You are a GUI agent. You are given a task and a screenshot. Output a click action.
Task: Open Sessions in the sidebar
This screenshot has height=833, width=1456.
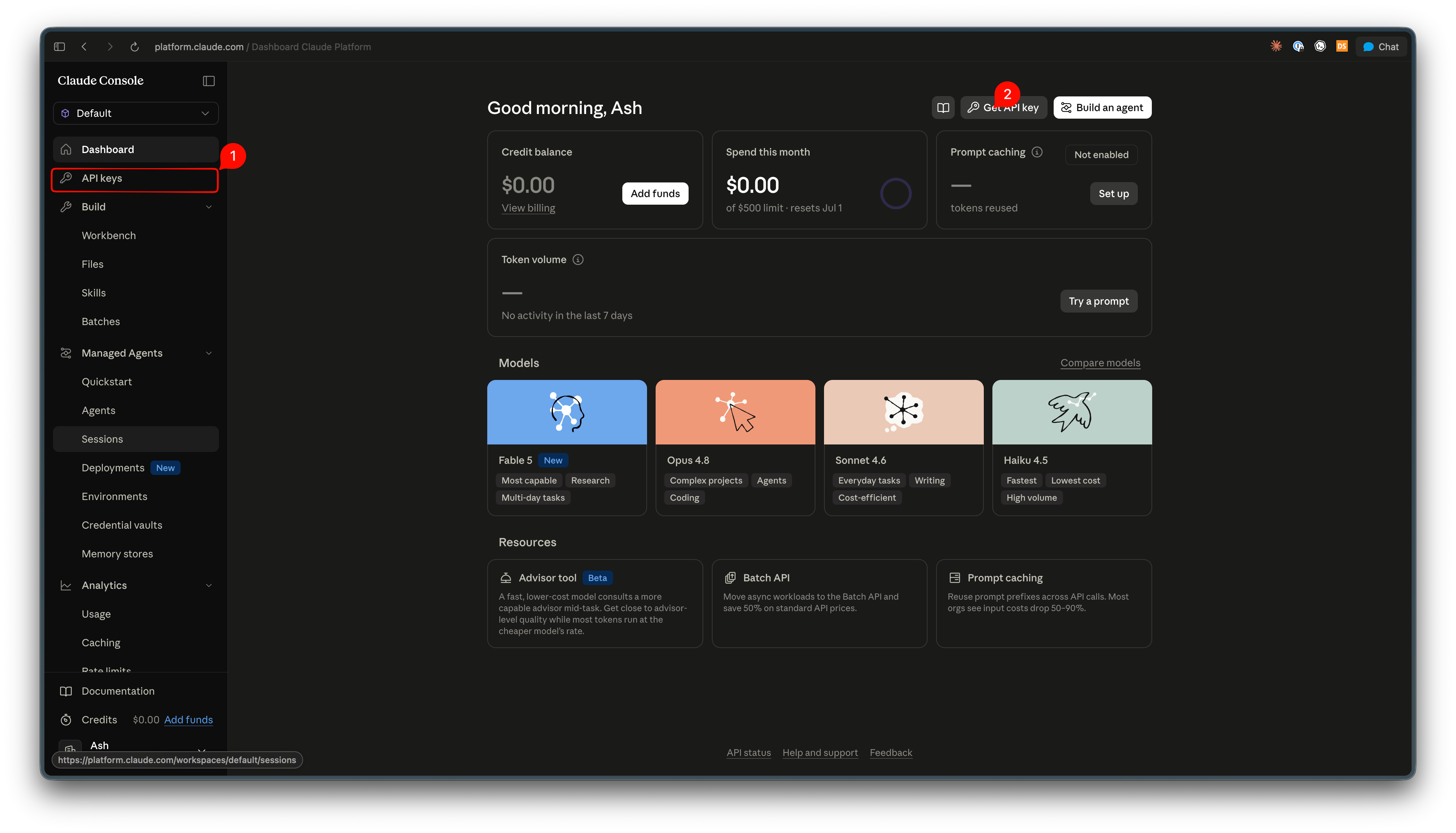click(135, 439)
